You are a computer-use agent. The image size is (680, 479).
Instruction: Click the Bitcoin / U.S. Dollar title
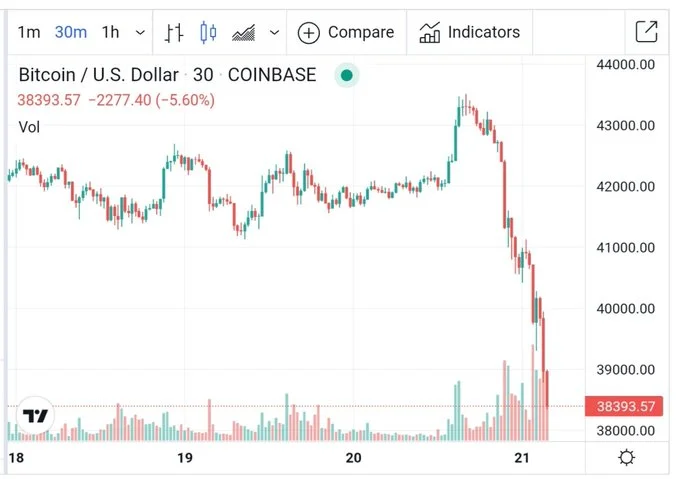[x=98, y=75]
